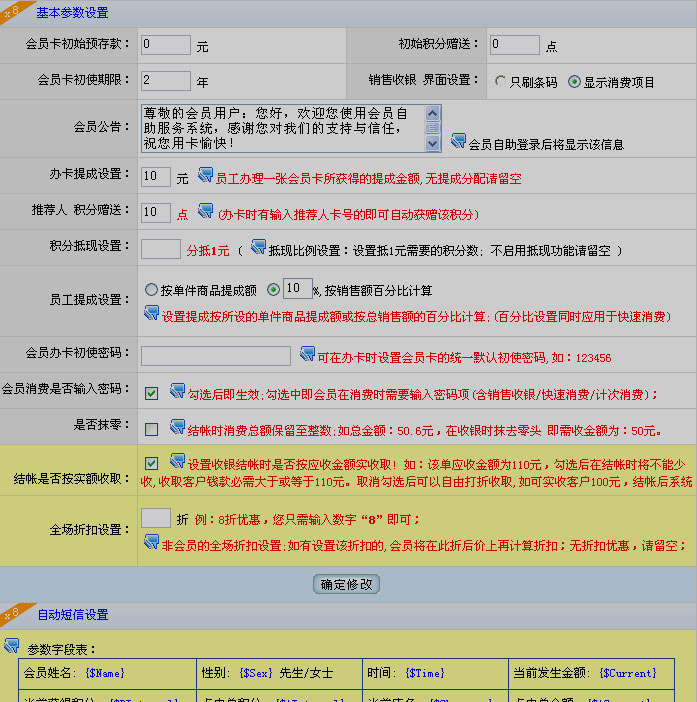This screenshot has height=702, width=697.
Task: Toggle 结帐是否按实额收取 checkbox
Action: (151, 463)
